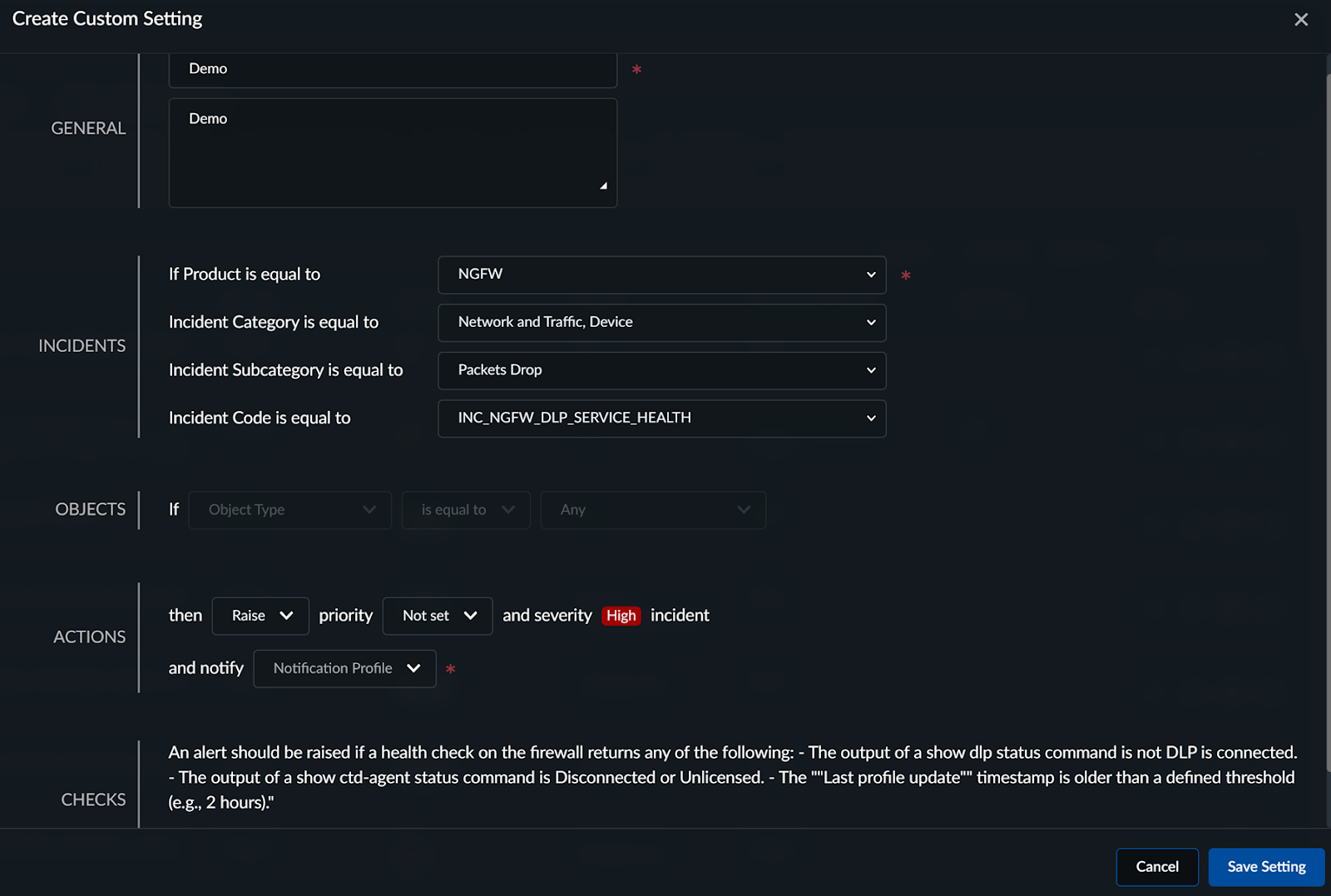Open the Product NGFW dropdown
1331x896 pixels.
(661, 275)
